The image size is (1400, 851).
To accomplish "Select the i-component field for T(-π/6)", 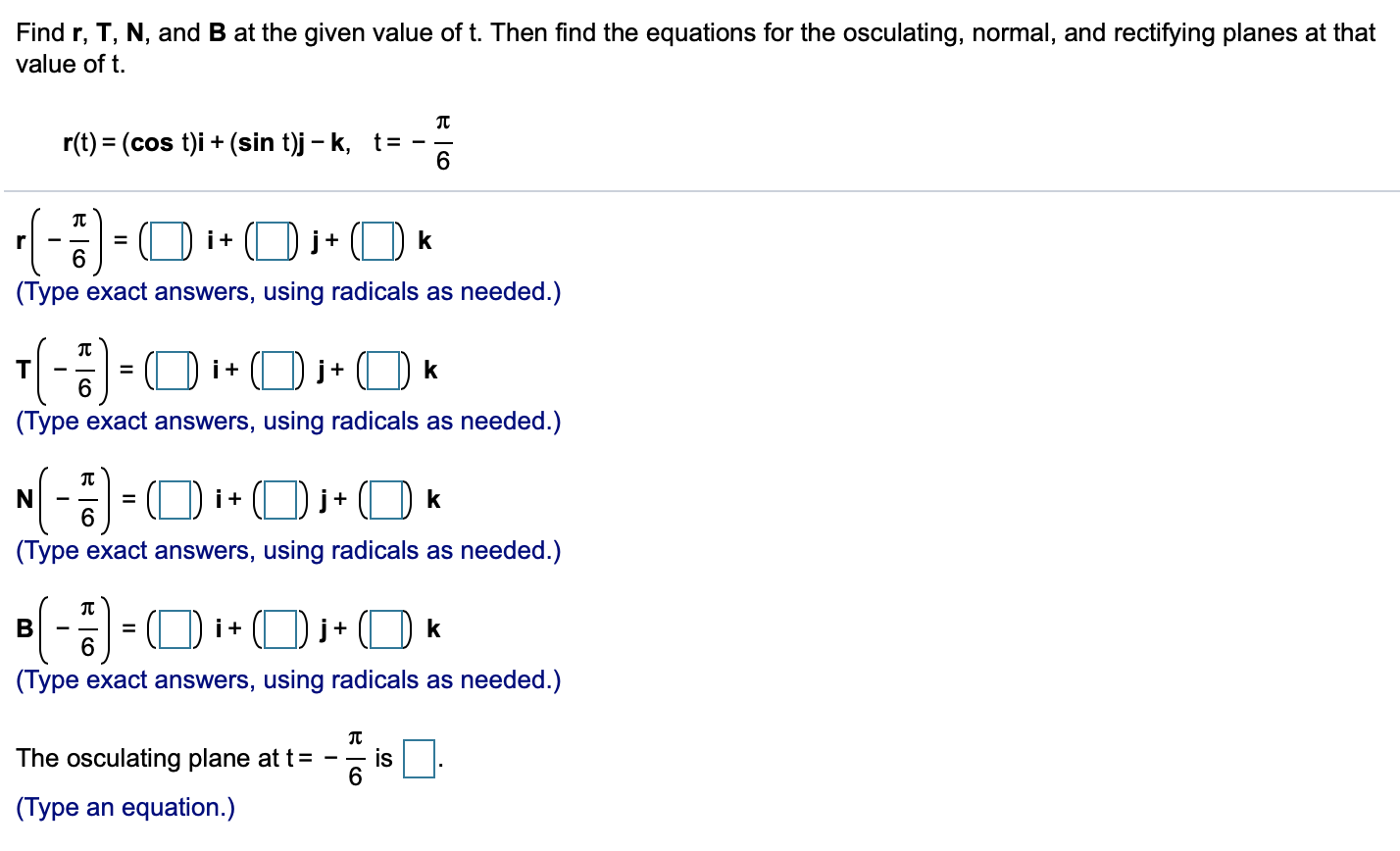I will [172, 370].
